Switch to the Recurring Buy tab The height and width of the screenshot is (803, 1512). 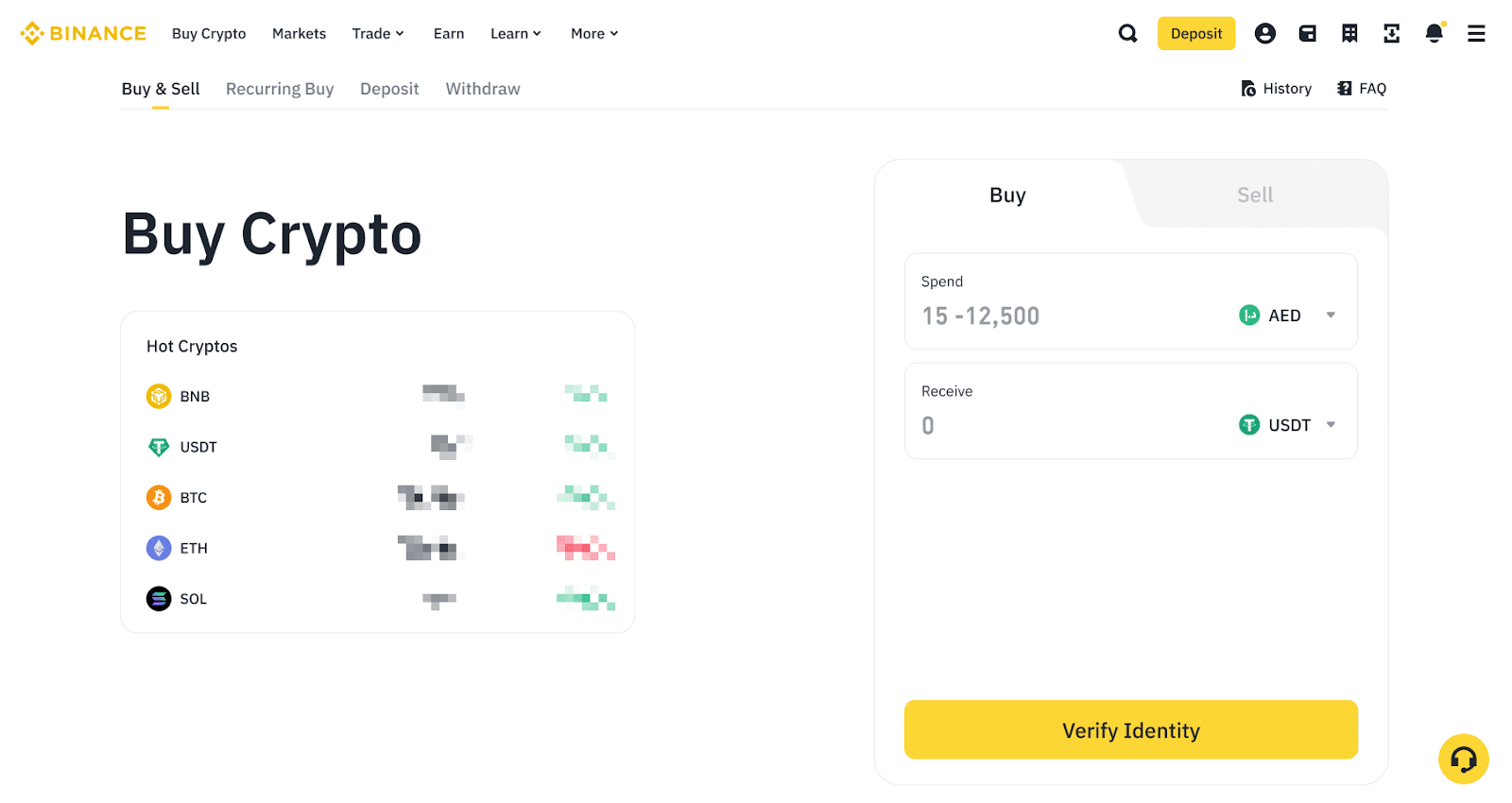coord(280,89)
